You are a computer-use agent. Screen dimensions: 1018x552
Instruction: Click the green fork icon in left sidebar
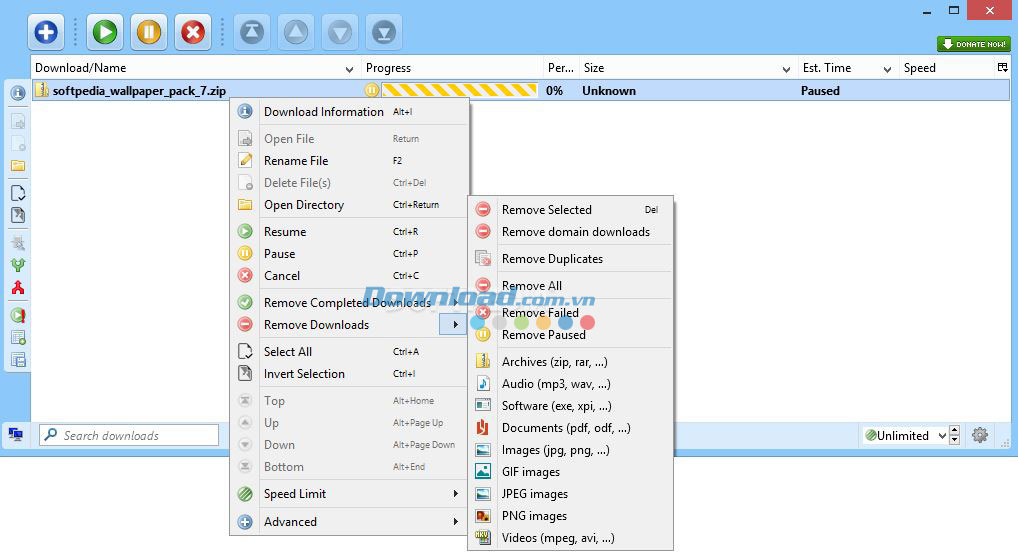[18, 265]
